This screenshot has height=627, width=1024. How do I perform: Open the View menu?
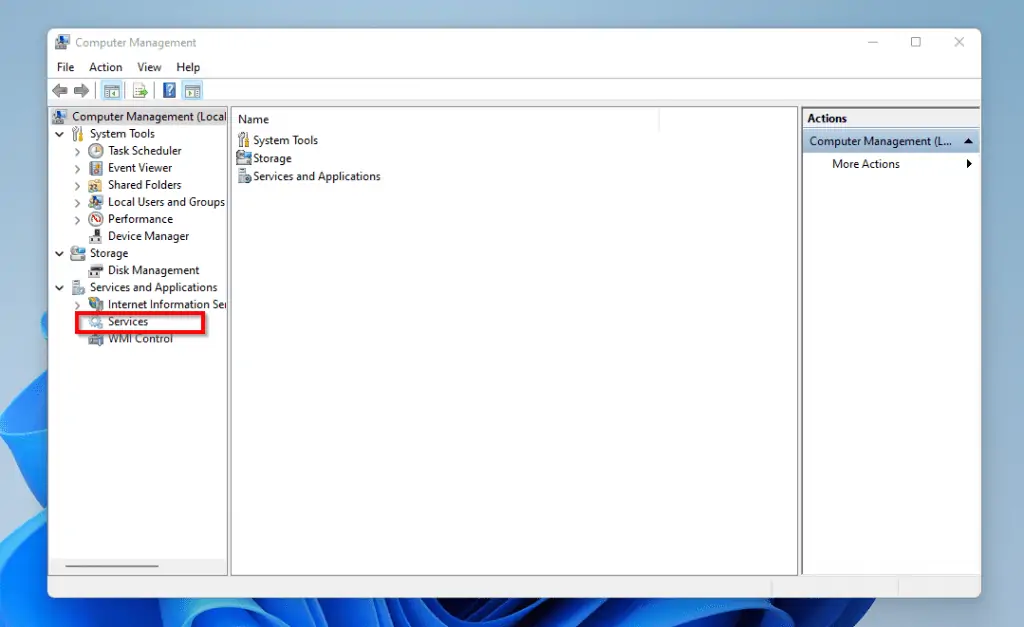click(x=149, y=66)
